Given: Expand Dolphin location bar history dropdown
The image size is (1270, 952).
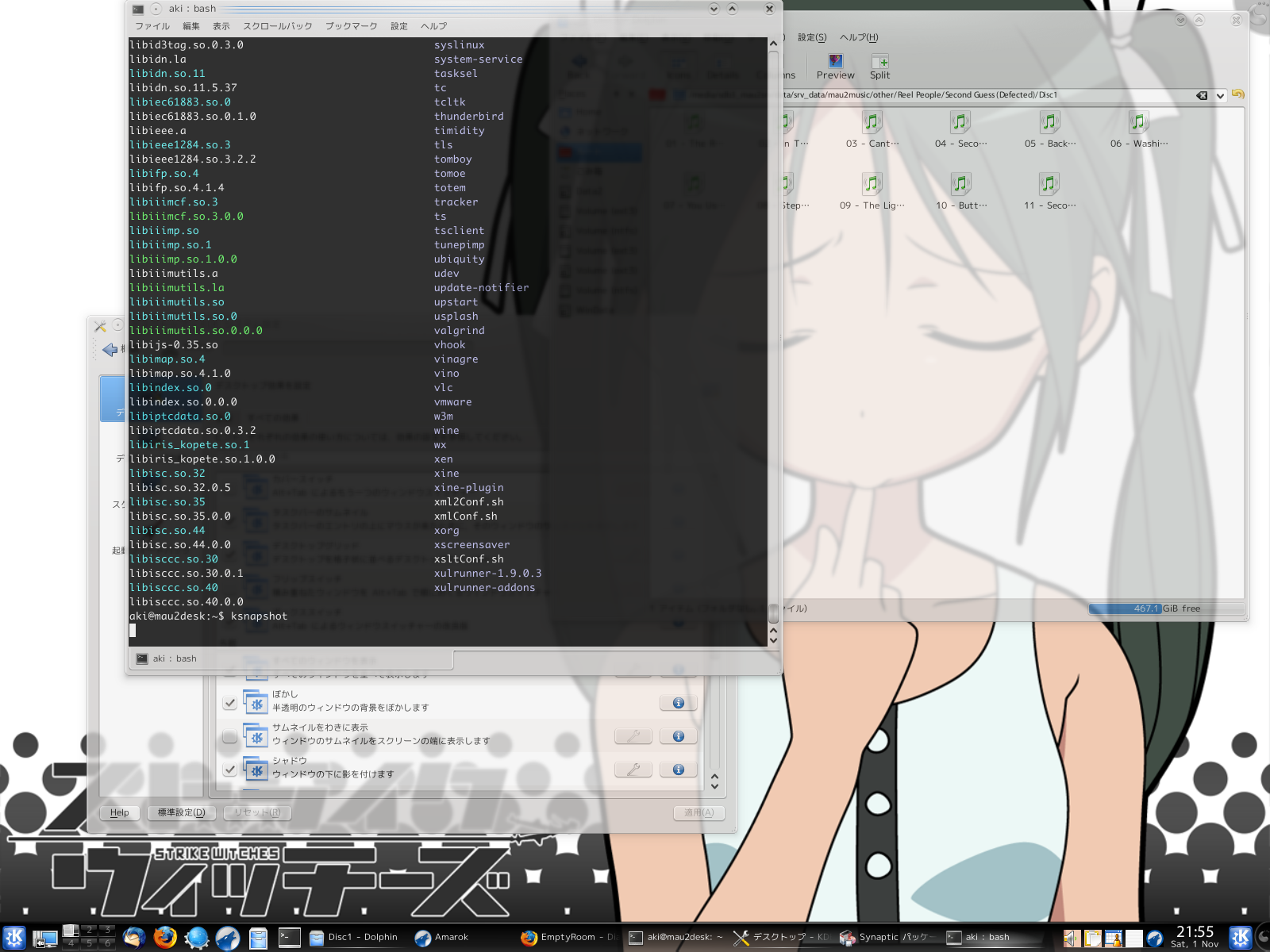Looking at the screenshot, I should [1220, 95].
